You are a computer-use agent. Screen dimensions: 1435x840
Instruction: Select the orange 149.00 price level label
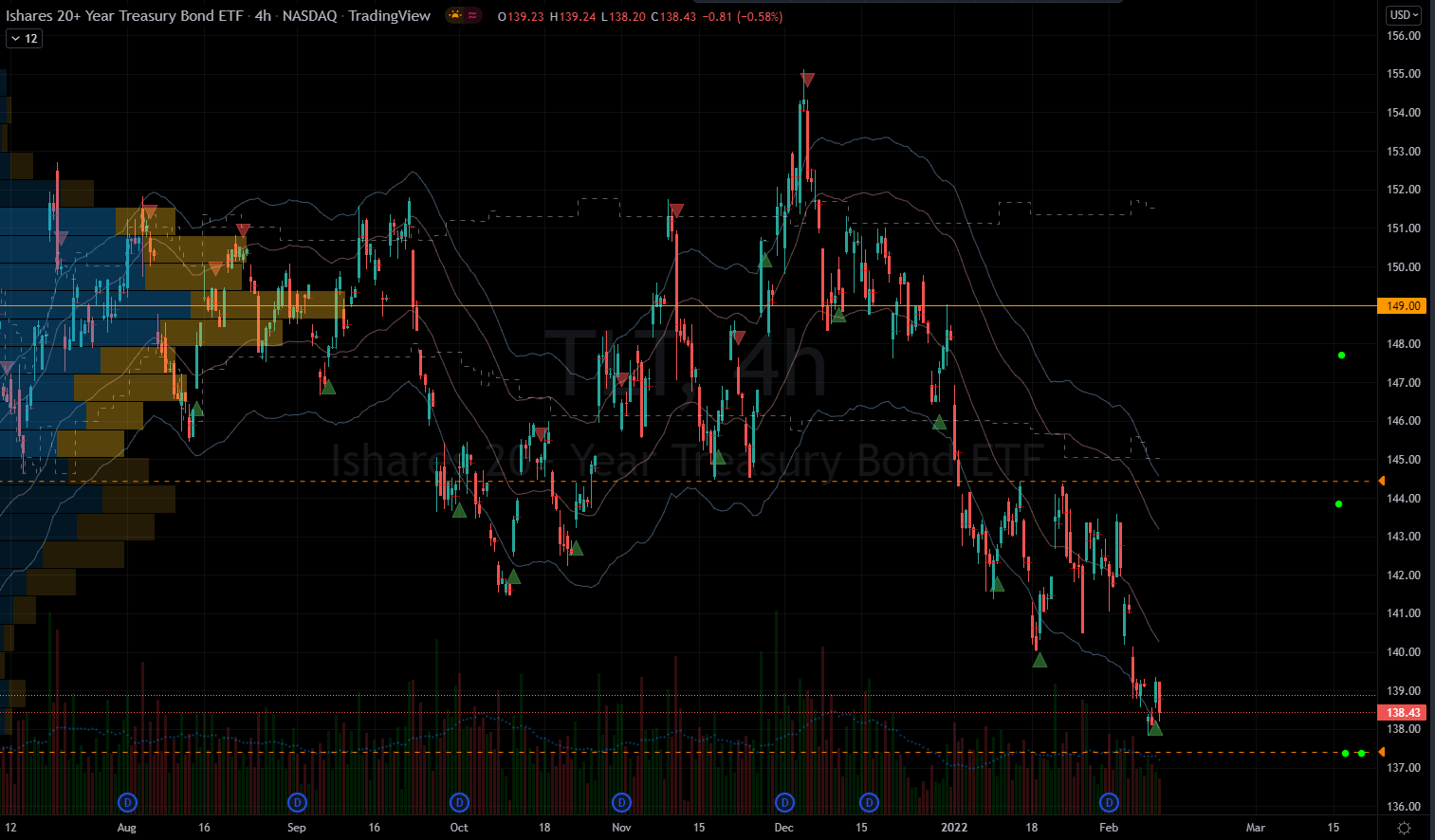[x=1403, y=306]
